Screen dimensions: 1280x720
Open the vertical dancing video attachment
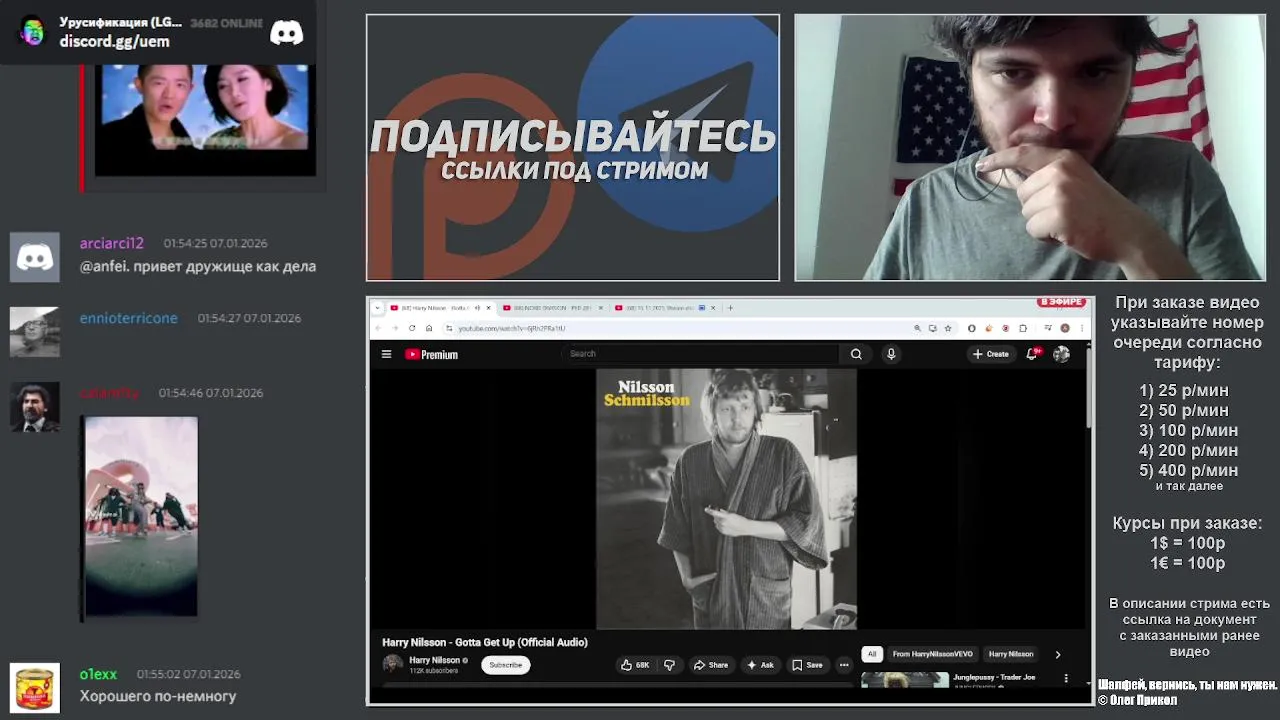point(141,517)
